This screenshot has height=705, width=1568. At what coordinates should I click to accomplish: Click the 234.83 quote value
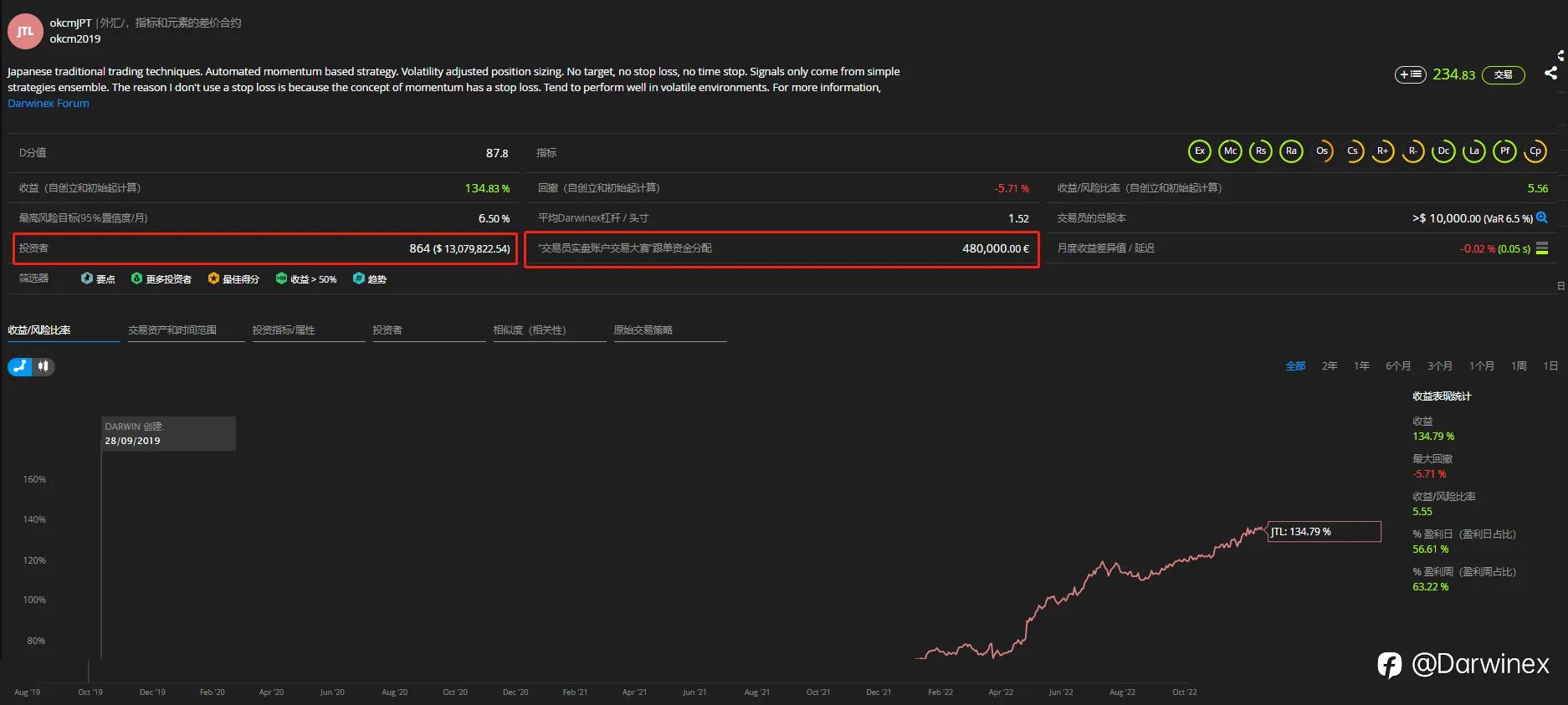[1454, 74]
